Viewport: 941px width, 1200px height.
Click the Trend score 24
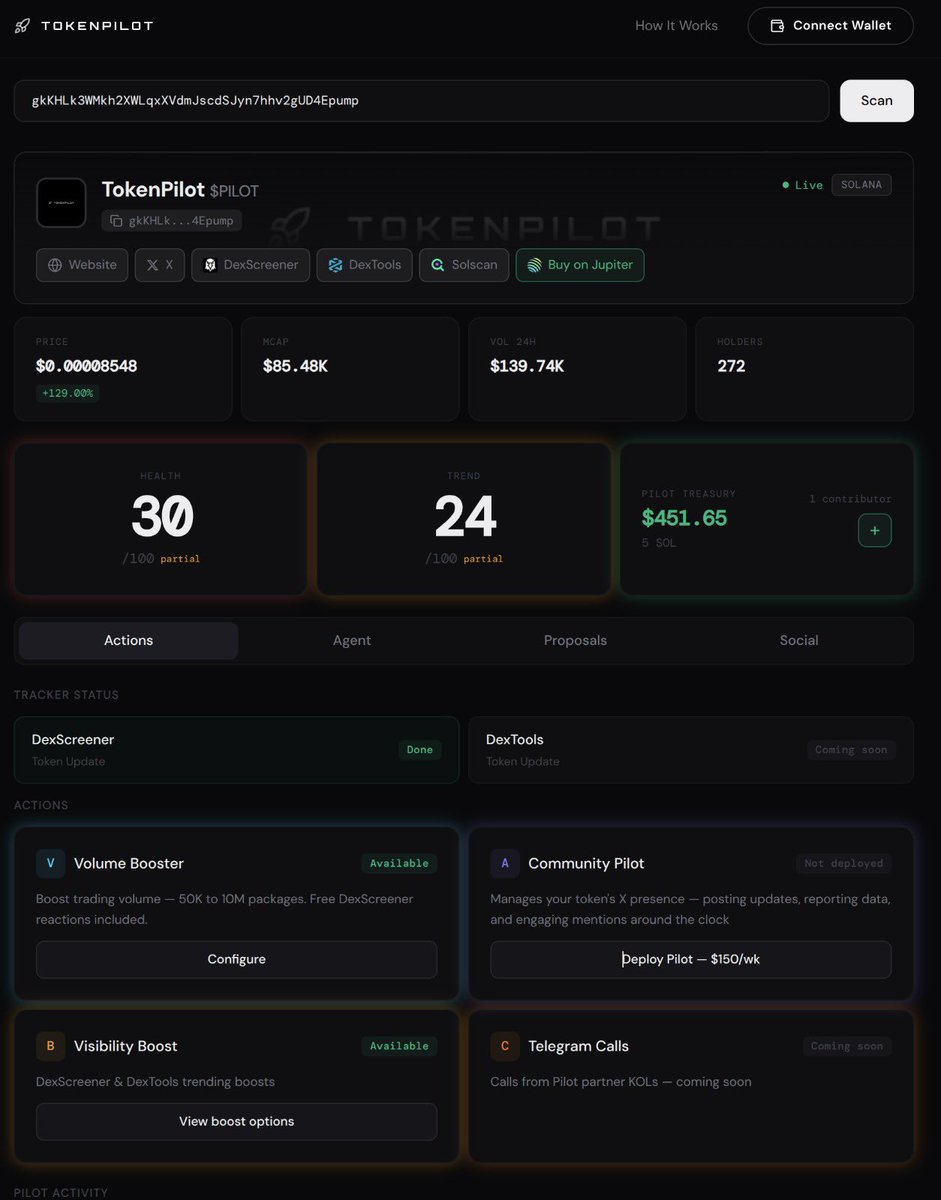click(465, 519)
